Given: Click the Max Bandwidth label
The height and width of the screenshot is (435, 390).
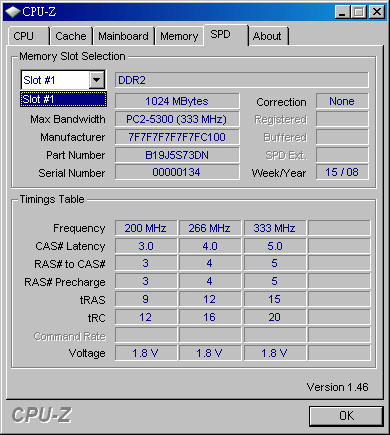Looking at the screenshot, I should point(68,119).
